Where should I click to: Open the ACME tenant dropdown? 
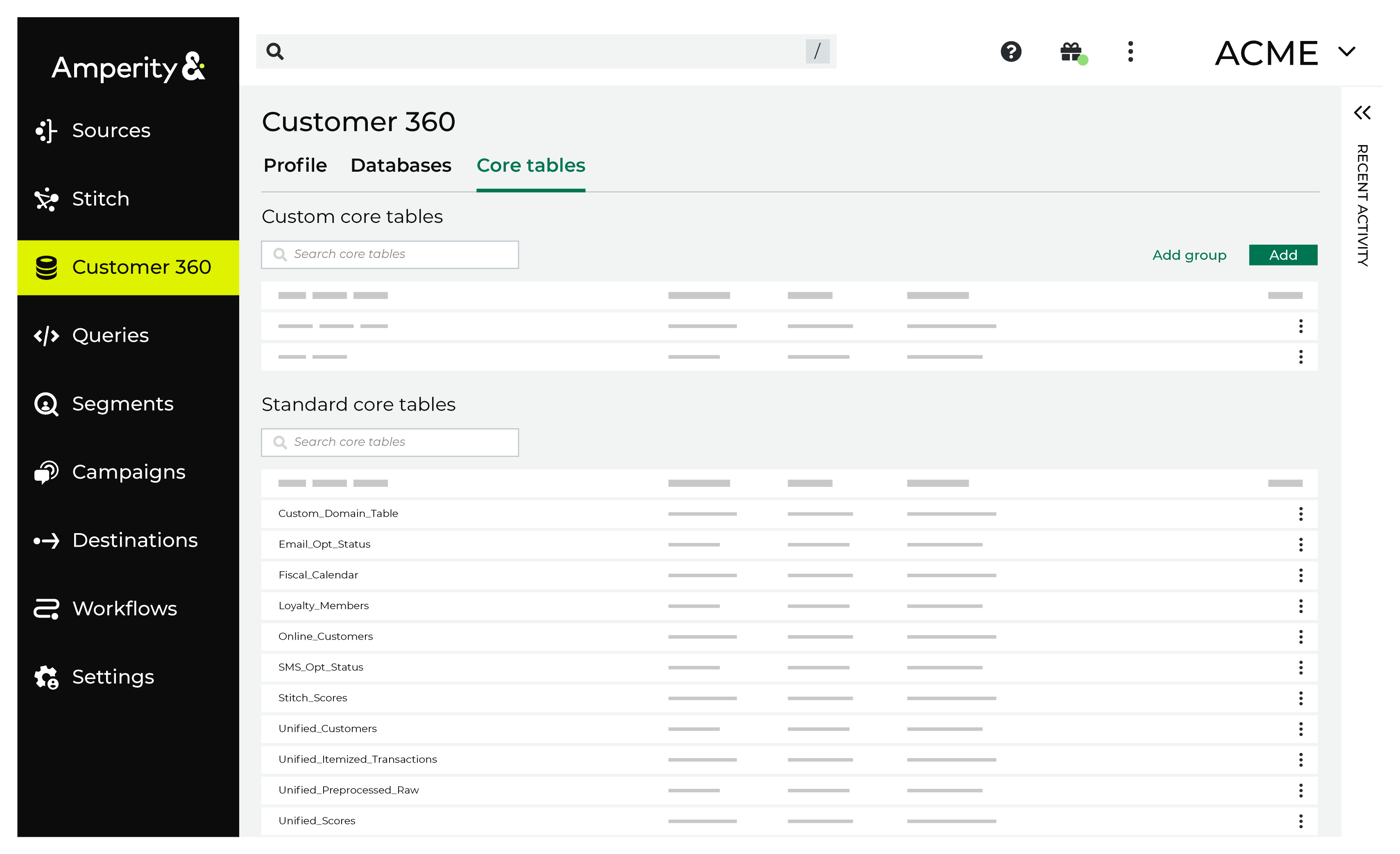[1285, 53]
